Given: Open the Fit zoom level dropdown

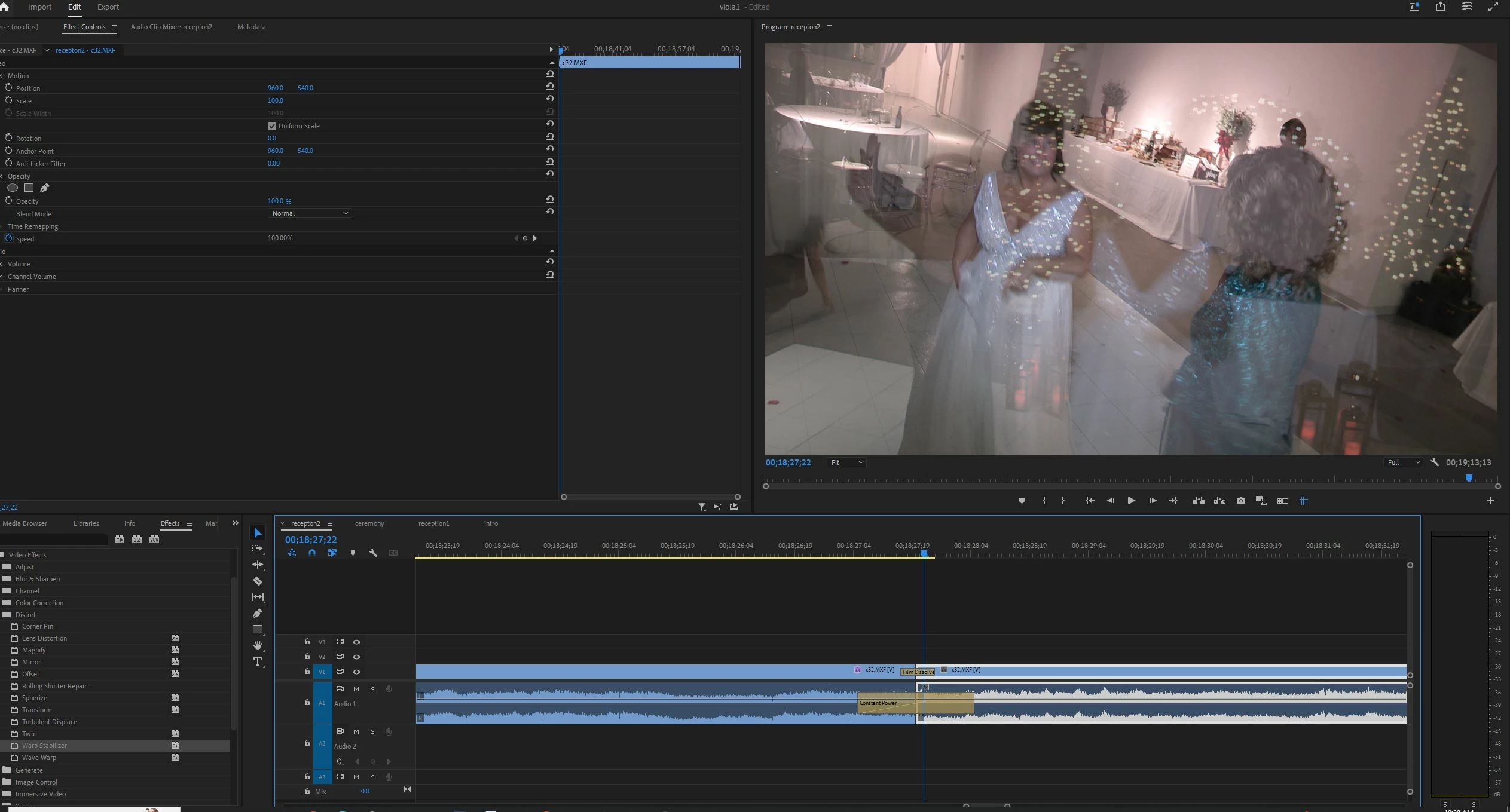Looking at the screenshot, I should (x=846, y=462).
